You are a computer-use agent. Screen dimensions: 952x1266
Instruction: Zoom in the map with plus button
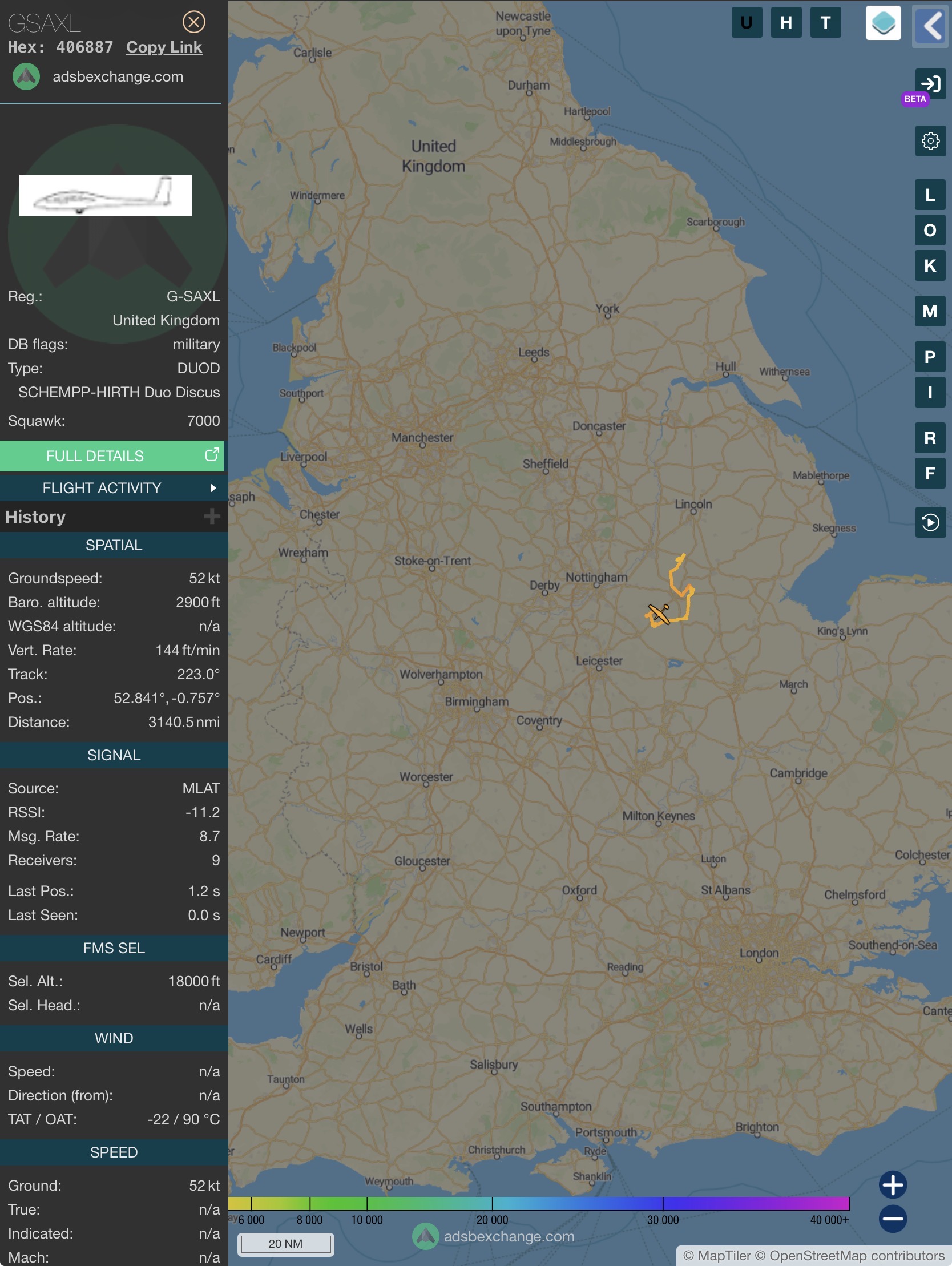[893, 1184]
